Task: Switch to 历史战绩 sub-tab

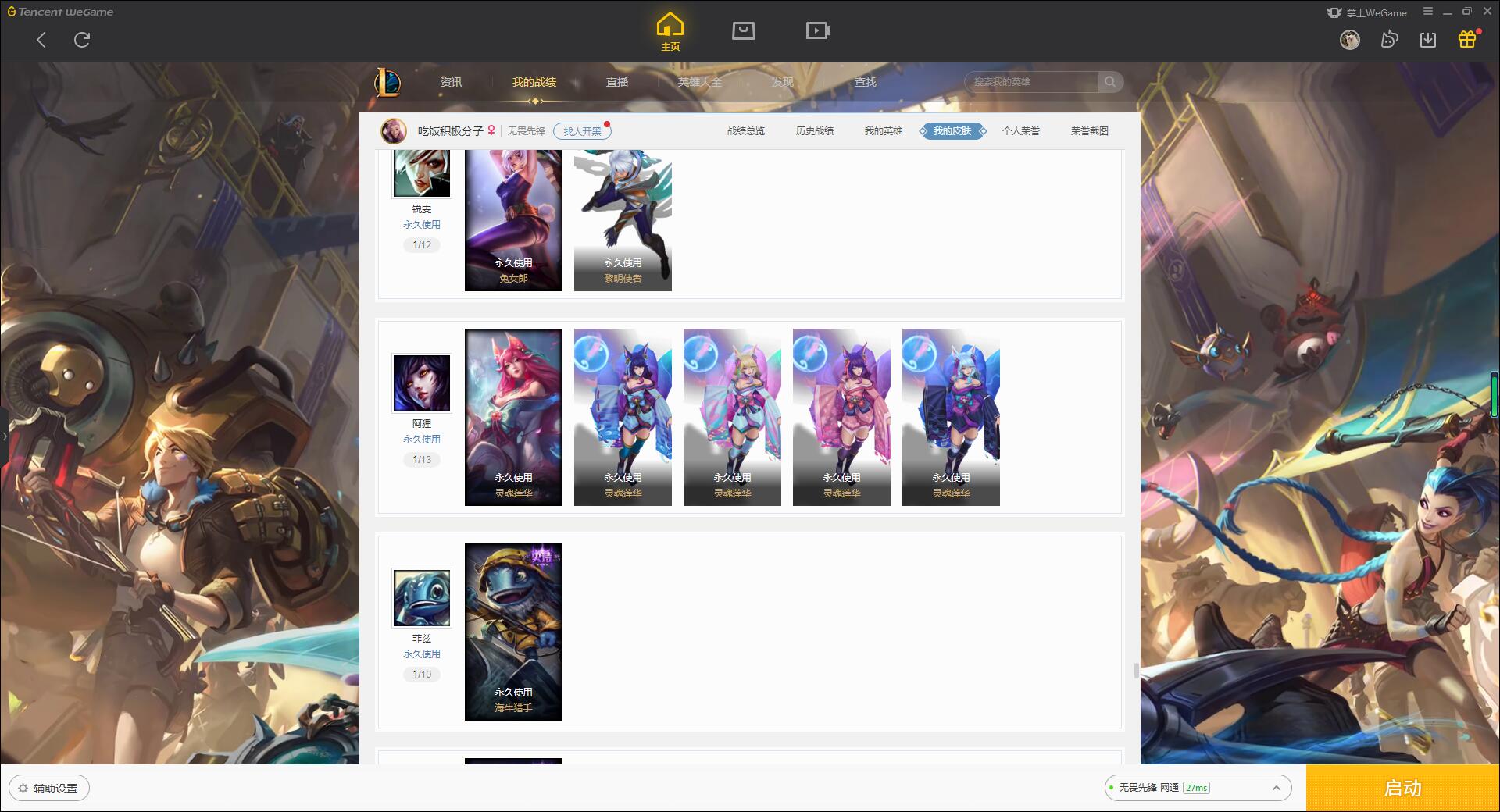Action: (x=815, y=131)
